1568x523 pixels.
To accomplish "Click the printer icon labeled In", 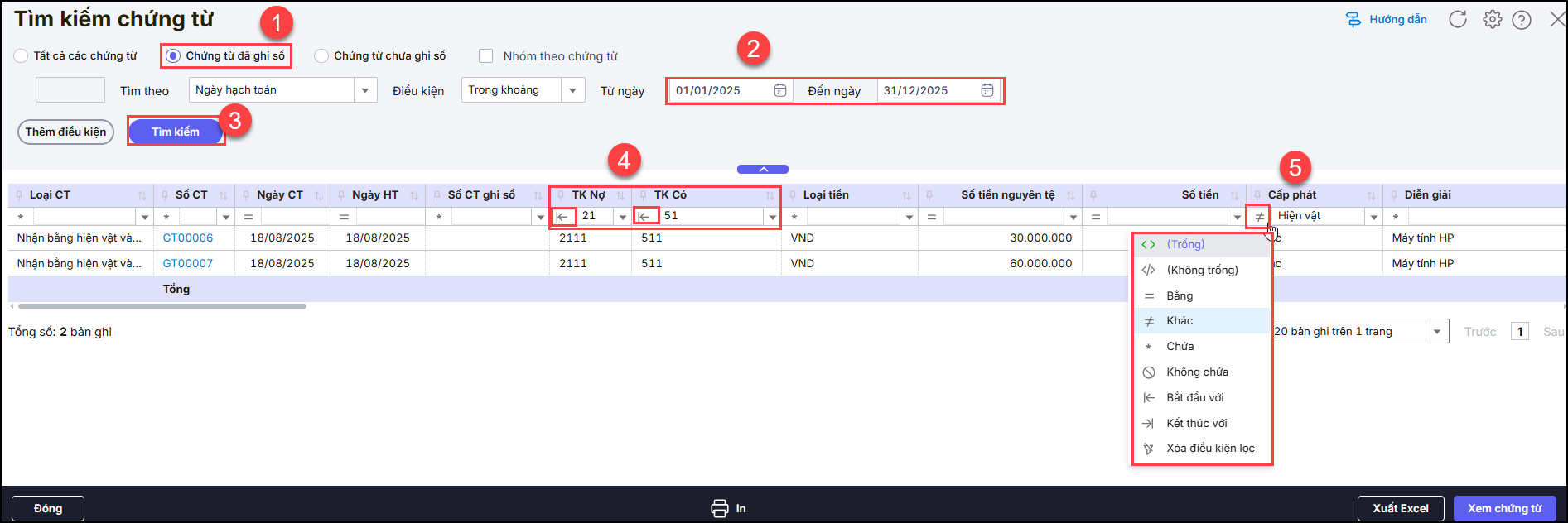I will pyautogui.click(x=719, y=508).
